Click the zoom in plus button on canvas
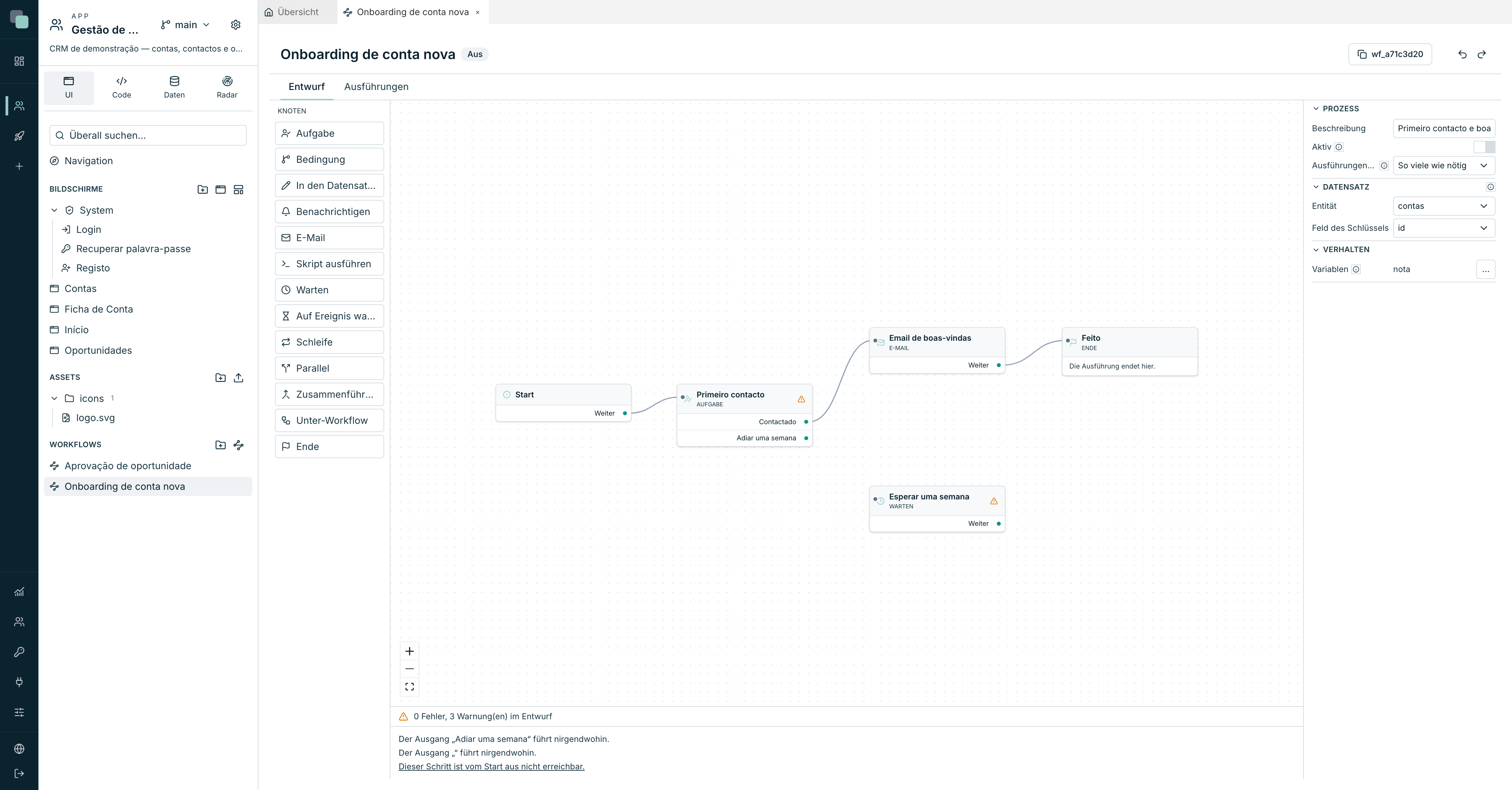 pos(410,651)
